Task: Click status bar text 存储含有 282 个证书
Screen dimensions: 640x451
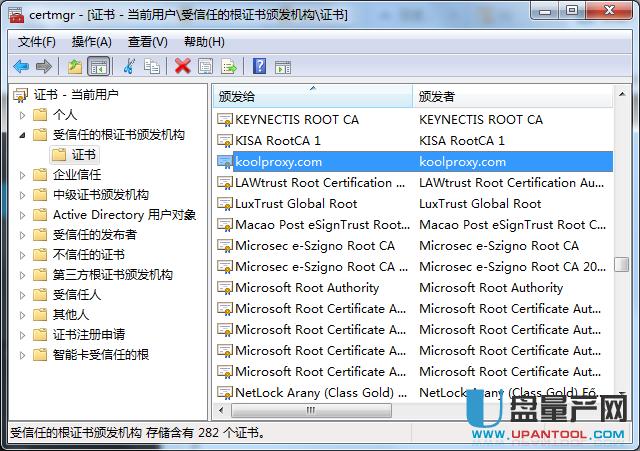Action: click(x=205, y=433)
